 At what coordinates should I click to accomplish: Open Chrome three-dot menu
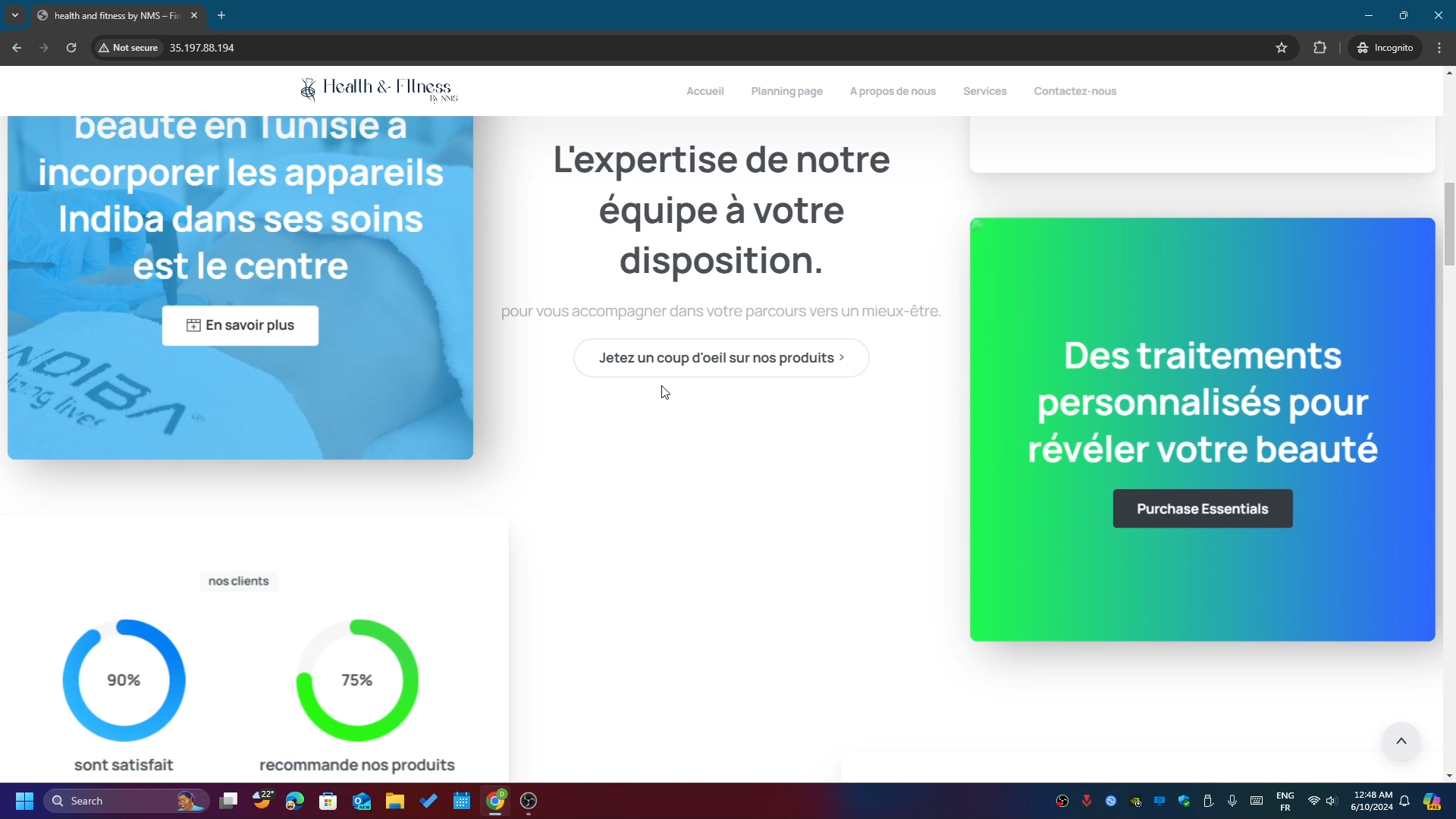point(1439,48)
